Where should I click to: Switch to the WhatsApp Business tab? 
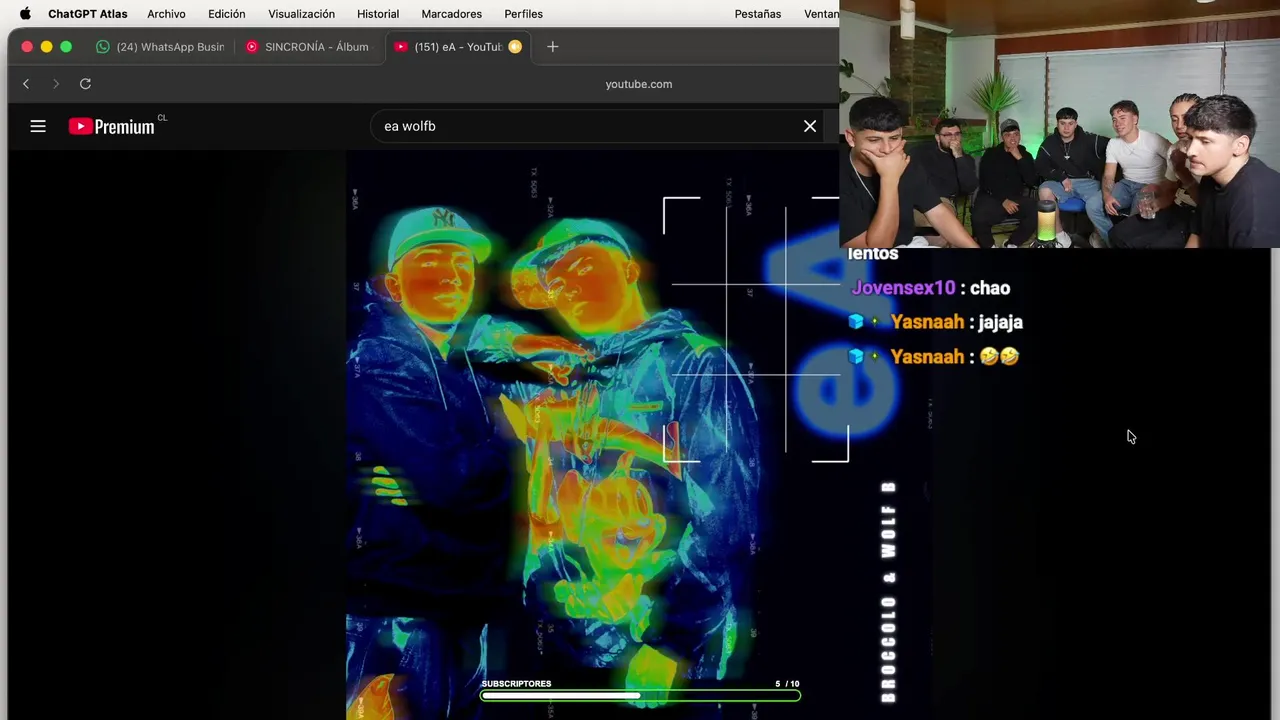pos(160,47)
